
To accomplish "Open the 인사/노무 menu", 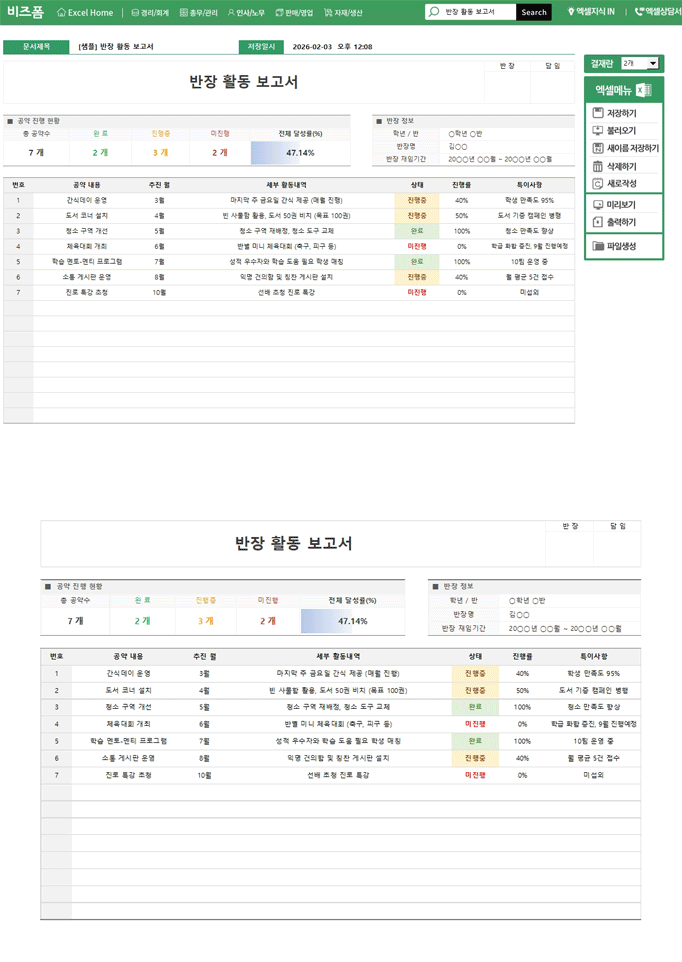I will (246, 13).
